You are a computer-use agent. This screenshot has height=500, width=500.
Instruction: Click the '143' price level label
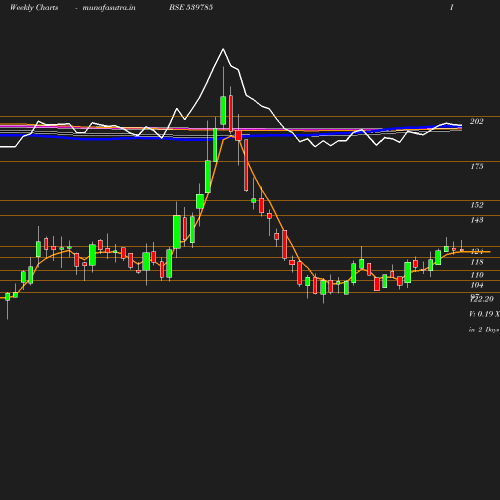point(477,220)
